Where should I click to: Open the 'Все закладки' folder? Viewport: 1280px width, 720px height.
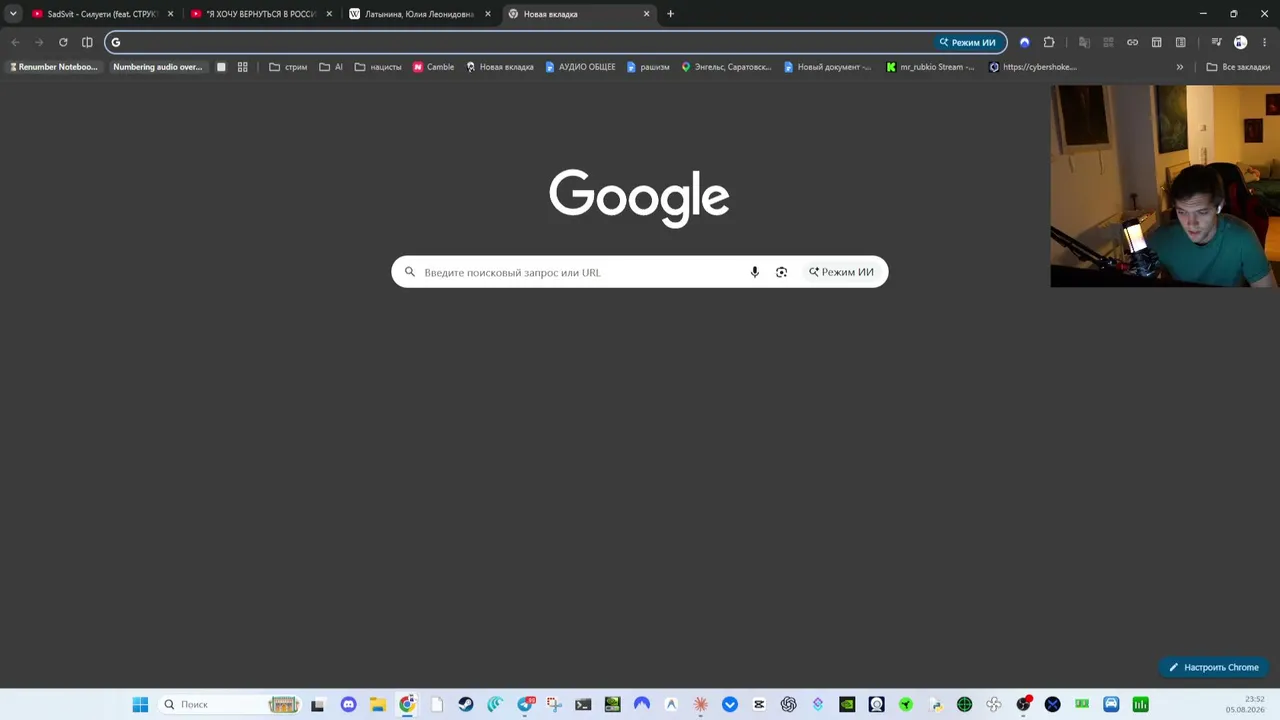coord(1238,67)
